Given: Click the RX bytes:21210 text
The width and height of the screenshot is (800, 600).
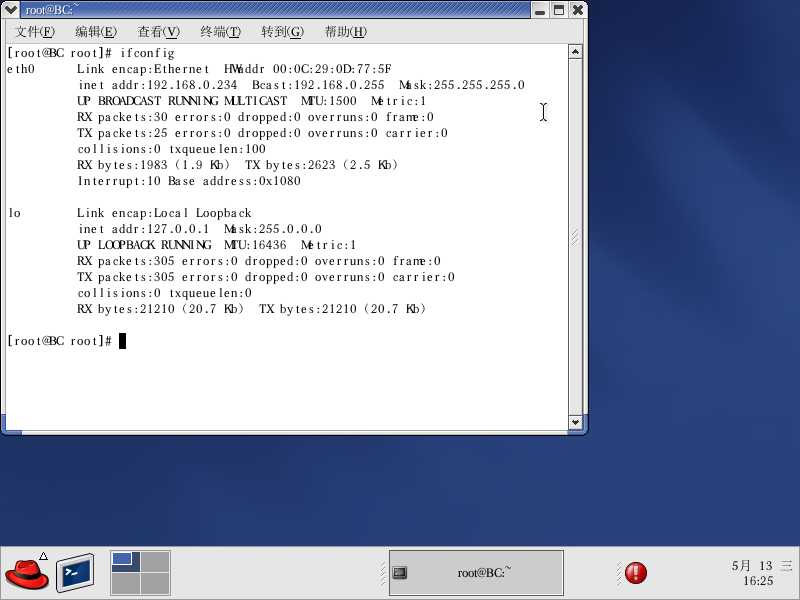Looking at the screenshot, I should click(x=126, y=309).
